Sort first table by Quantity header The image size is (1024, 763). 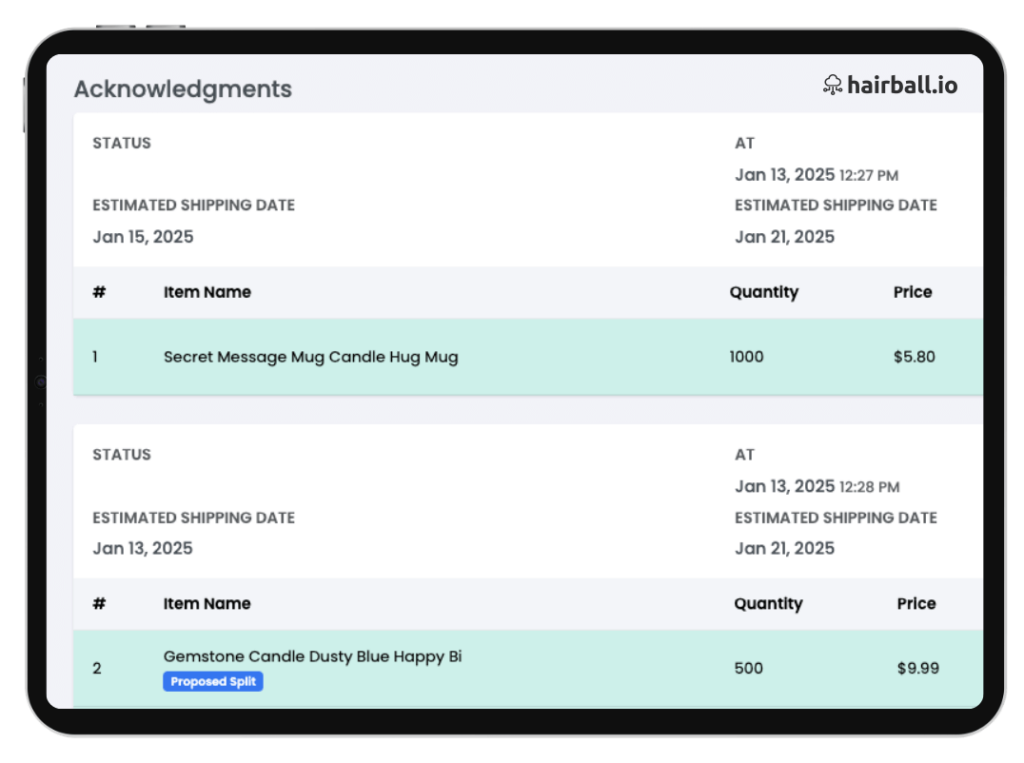pyautogui.click(x=763, y=292)
